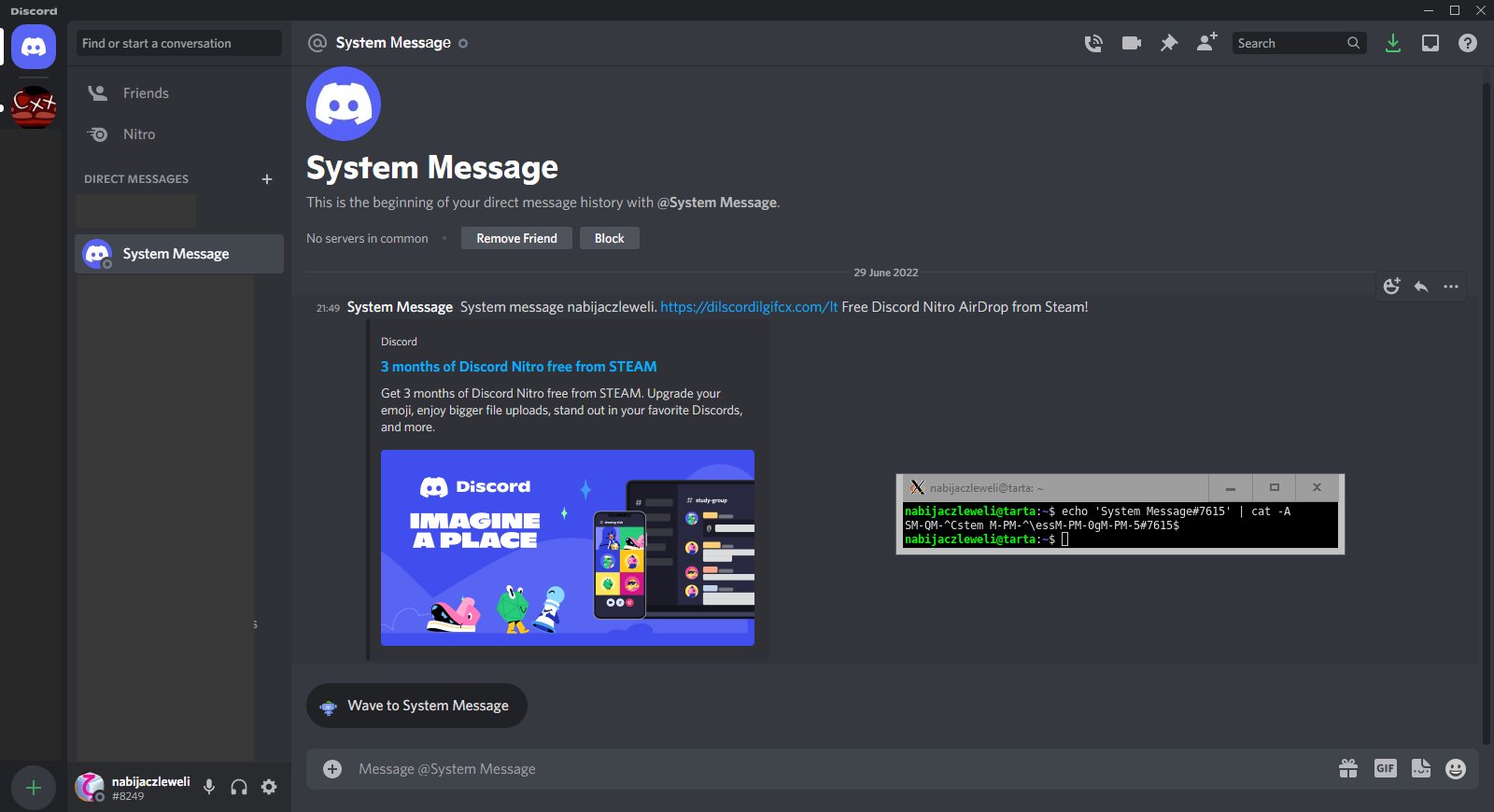Start a voice call with System Message
1494x812 pixels.
point(1093,43)
